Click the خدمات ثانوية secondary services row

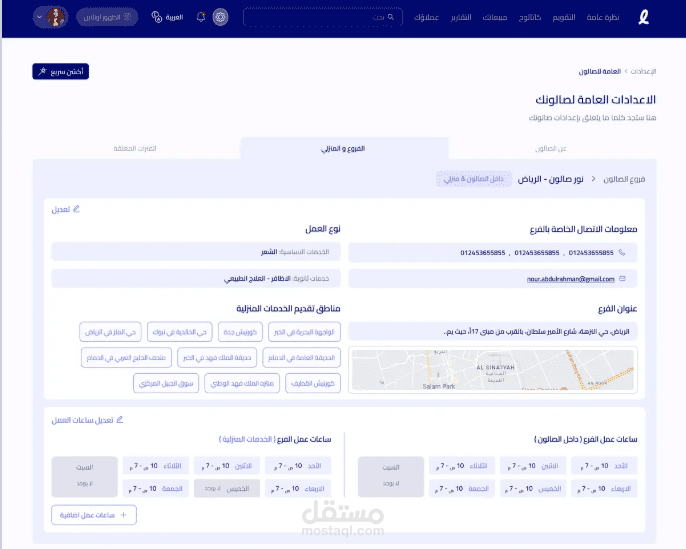(x=196, y=278)
